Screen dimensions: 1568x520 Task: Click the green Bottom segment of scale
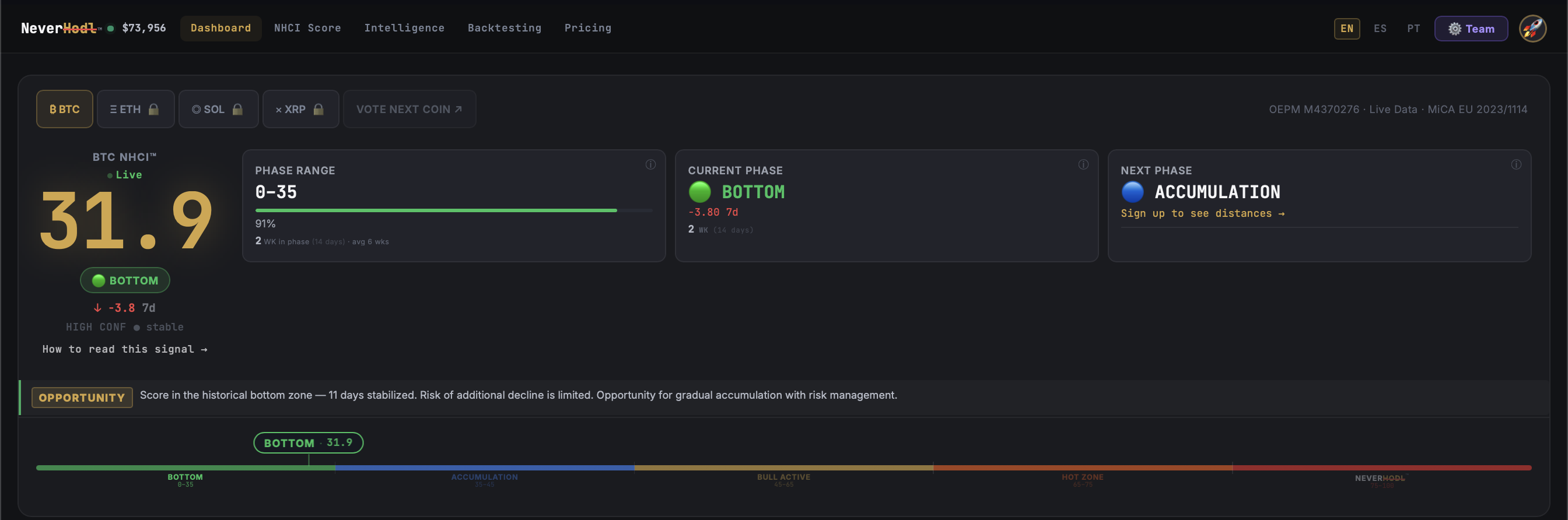[185, 468]
